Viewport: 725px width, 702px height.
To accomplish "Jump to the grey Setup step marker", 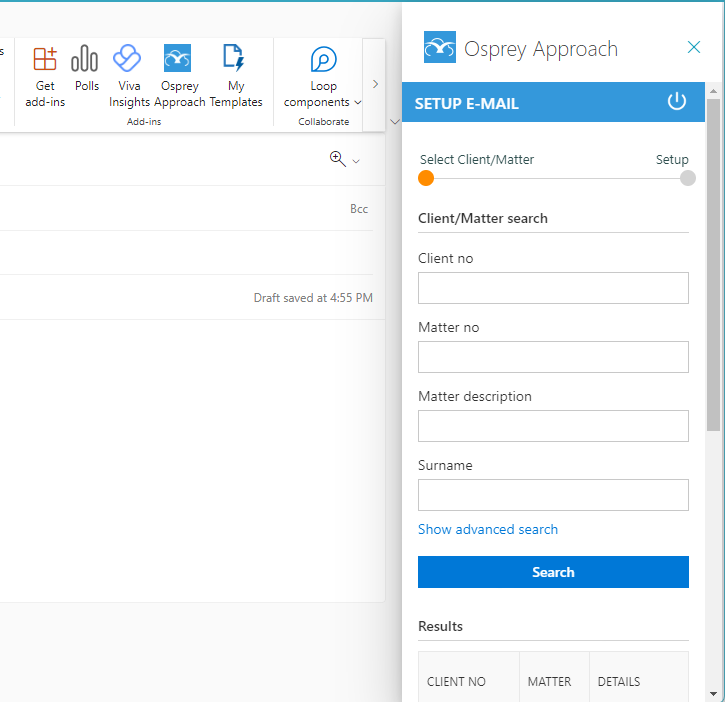I will 688,178.
